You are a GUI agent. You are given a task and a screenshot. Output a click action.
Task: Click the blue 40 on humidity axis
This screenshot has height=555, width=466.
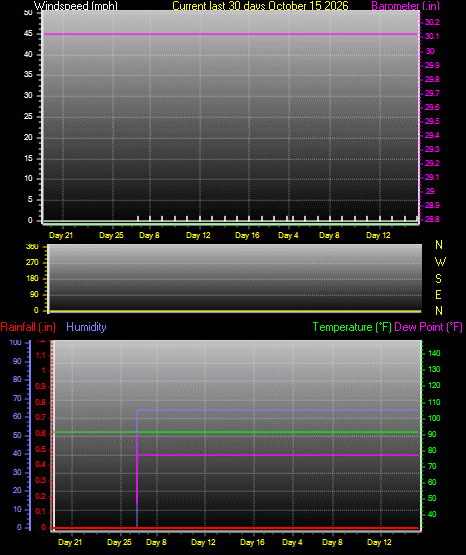[17, 453]
